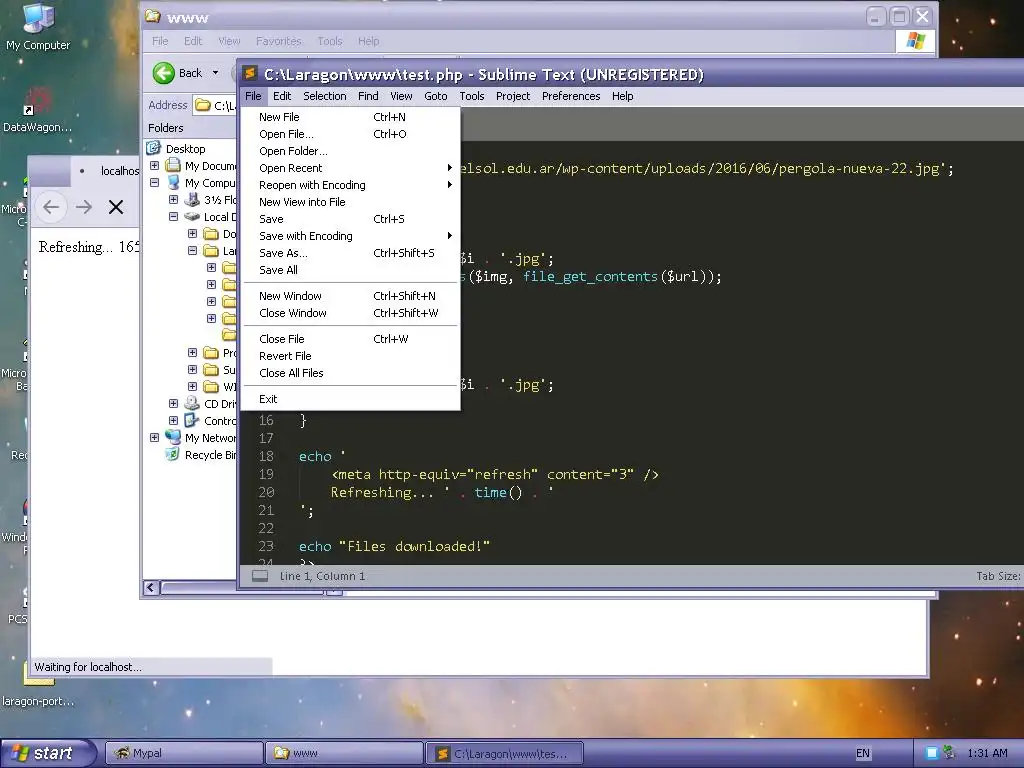
Task: Click the folder icon in Address bar
Action: coord(203,105)
